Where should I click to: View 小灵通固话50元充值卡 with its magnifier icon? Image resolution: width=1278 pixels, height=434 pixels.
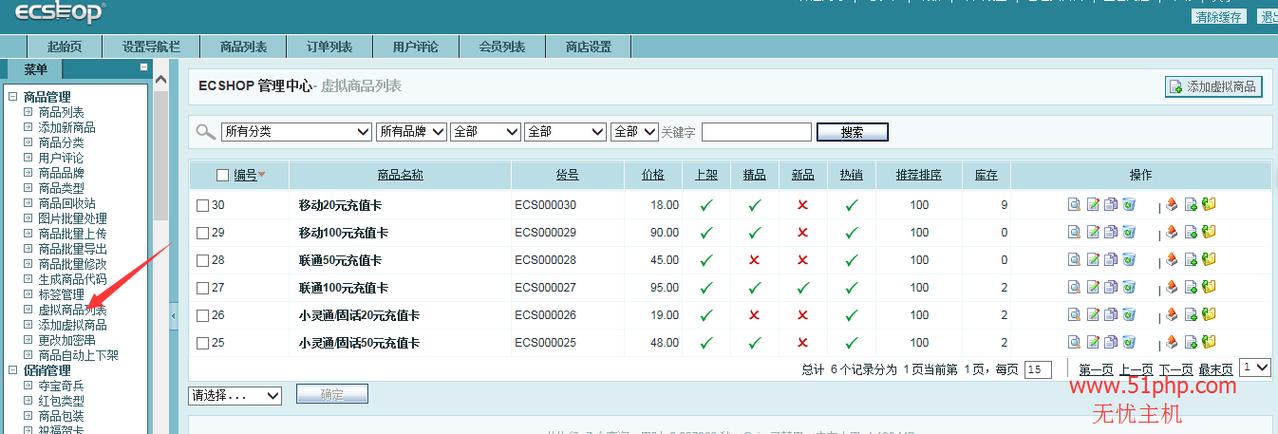coord(1074,343)
